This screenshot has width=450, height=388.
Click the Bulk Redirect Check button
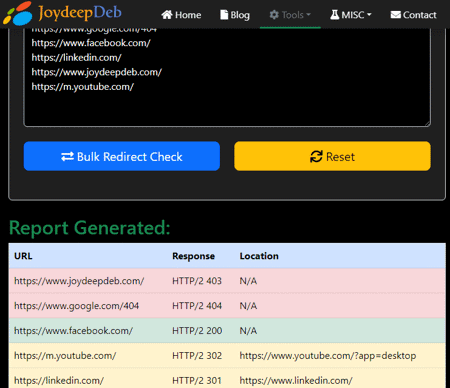(x=122, y=156)
